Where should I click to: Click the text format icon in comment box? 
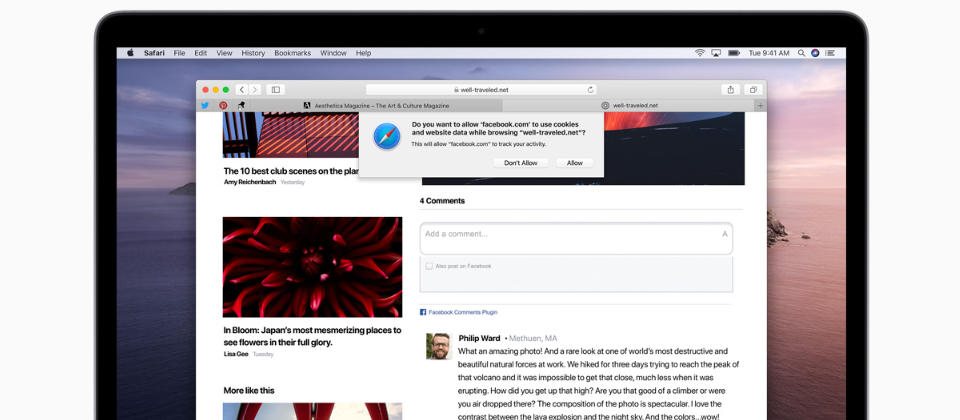pos(725,234)
